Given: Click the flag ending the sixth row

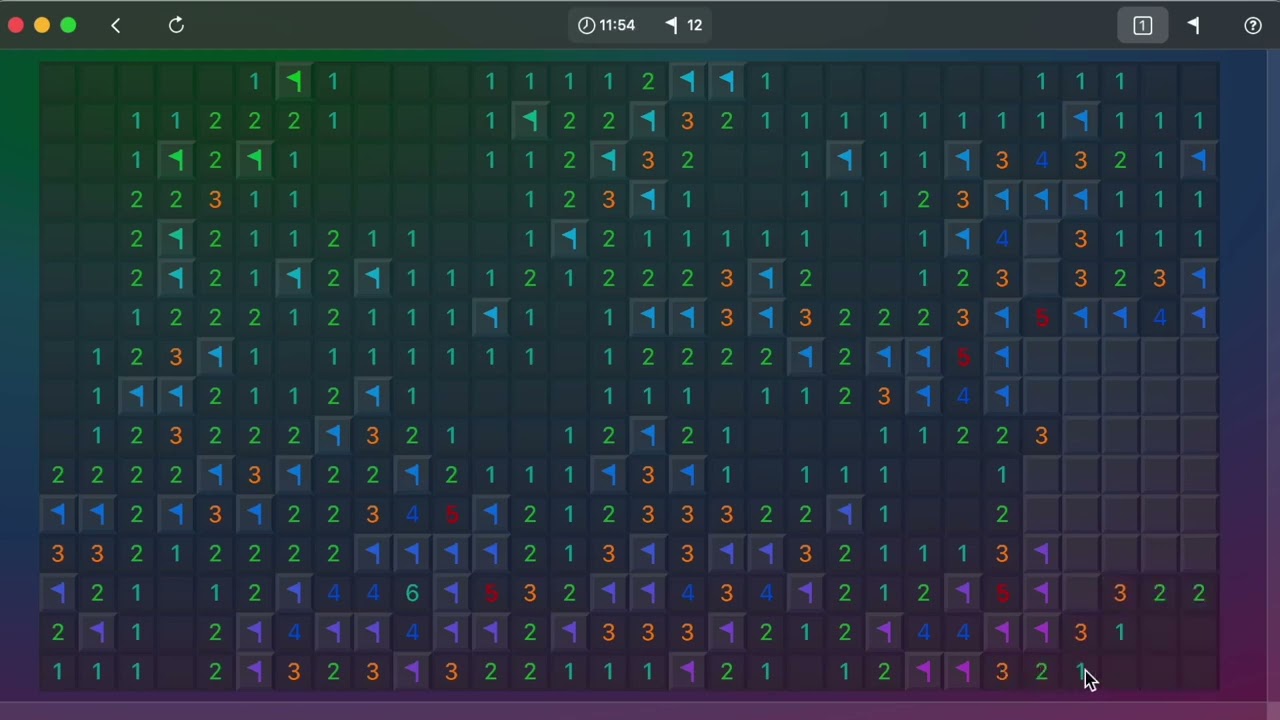Looking at the screenshot, I should coord(1199,278).
